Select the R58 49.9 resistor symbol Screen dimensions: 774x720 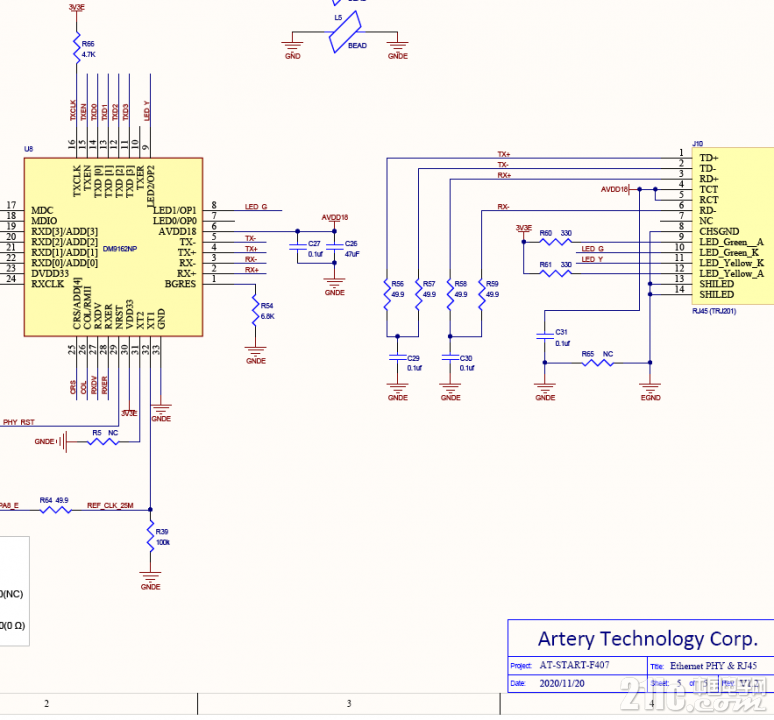[x=450, y=295]
